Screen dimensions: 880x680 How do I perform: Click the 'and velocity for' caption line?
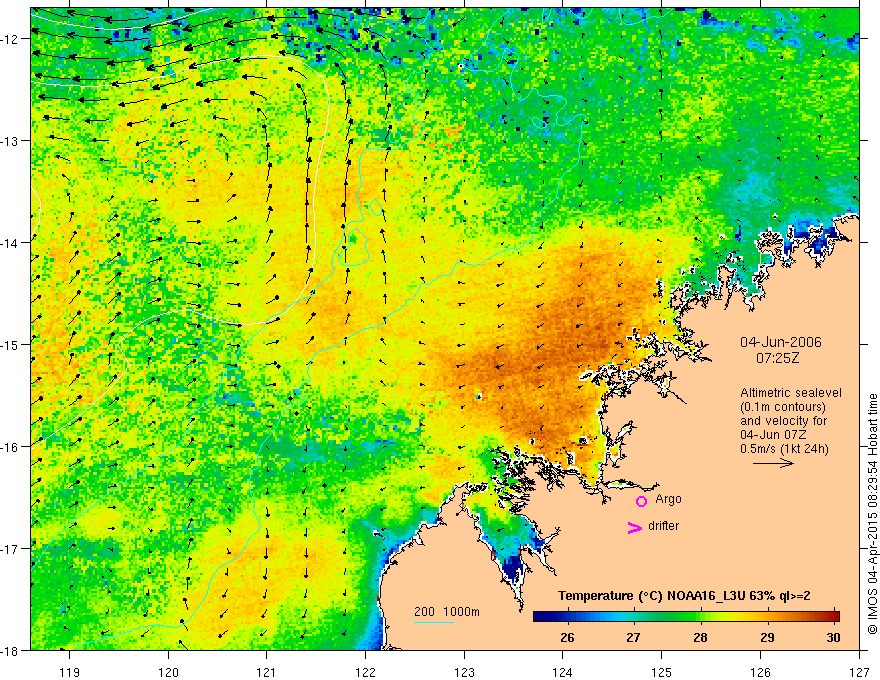(x=783, y=421)
